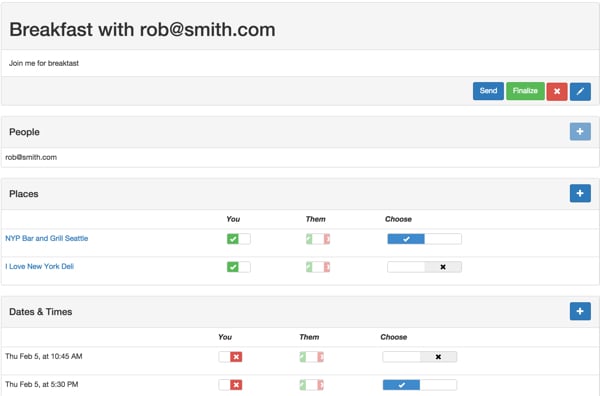Toggle Them switch for Thu Feb 5 5:30 PM
This screenshot has width=600, height=396.
pos(311,385)
